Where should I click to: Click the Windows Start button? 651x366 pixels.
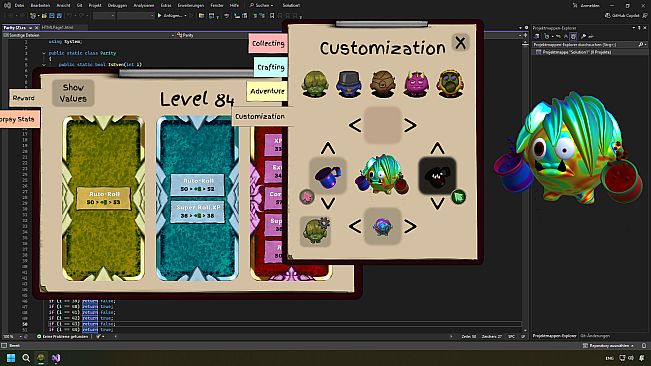tap(11, 358)
